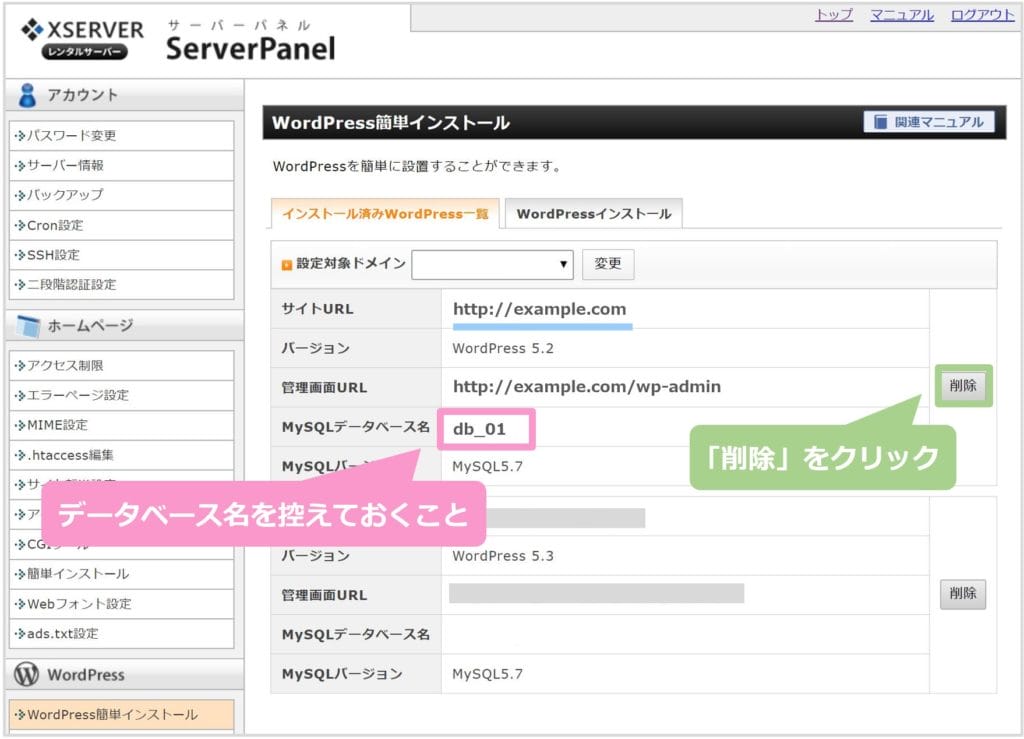Click the アカウント person icon header
The image size is (1024, 739).
click(x=27, y=96)
